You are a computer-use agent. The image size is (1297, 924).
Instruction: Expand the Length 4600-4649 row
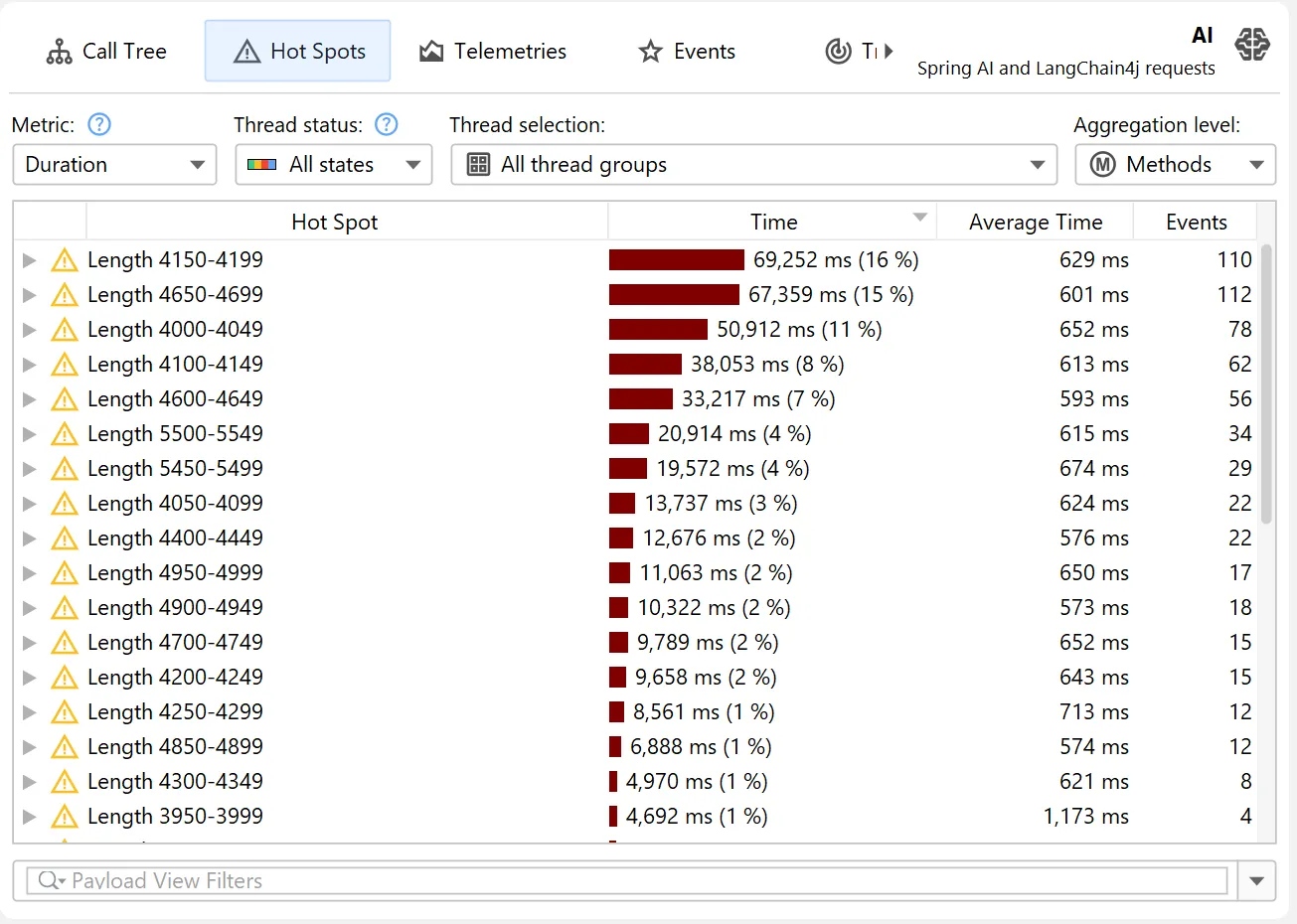30,399
